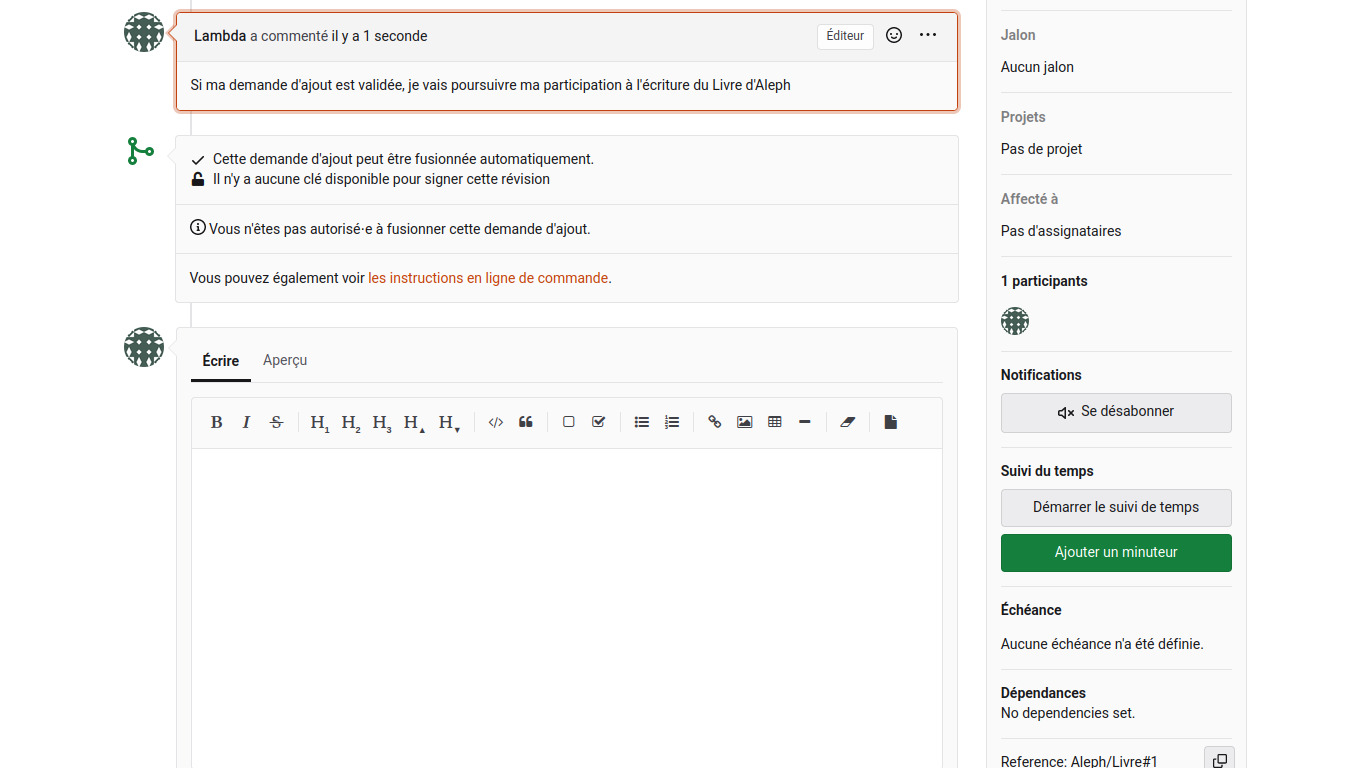Click inside the comment text area
This screenshot has height=768, width=1366.
coord(566,600)
